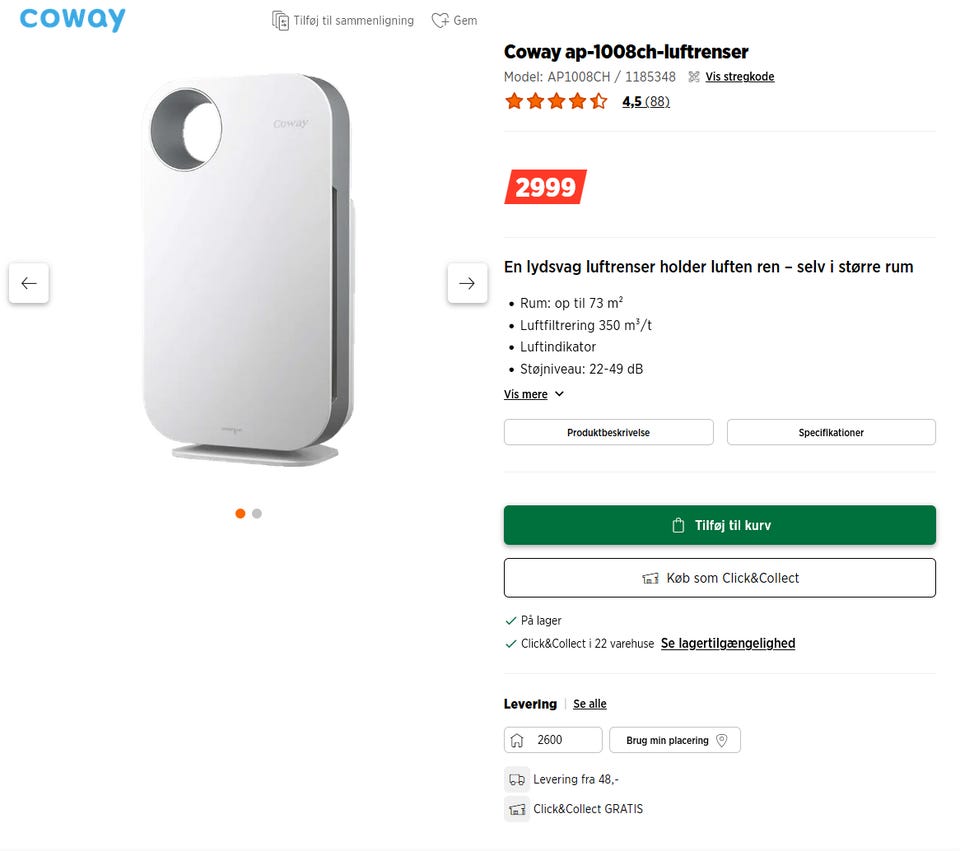Click the location pin icon
Image resolution: width=960 pixels, height=851 pixels.
point(722,740)
